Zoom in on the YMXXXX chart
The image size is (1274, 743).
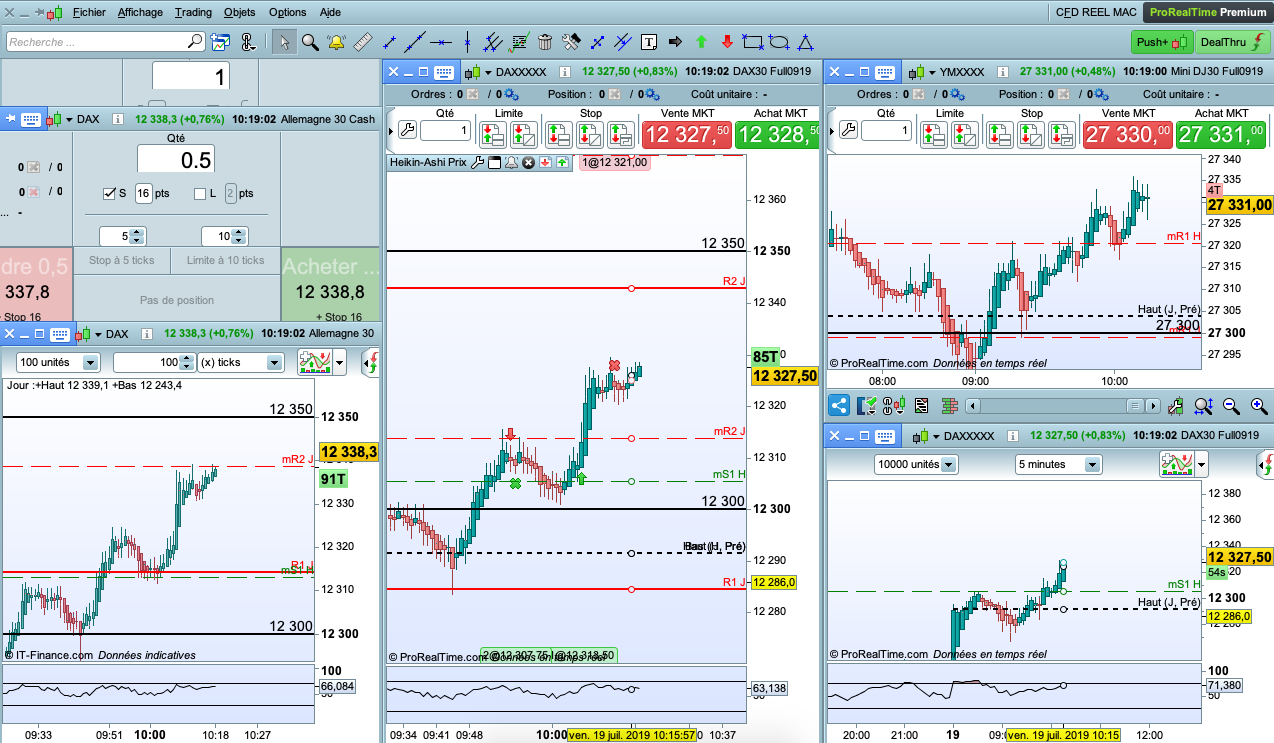1259,405
